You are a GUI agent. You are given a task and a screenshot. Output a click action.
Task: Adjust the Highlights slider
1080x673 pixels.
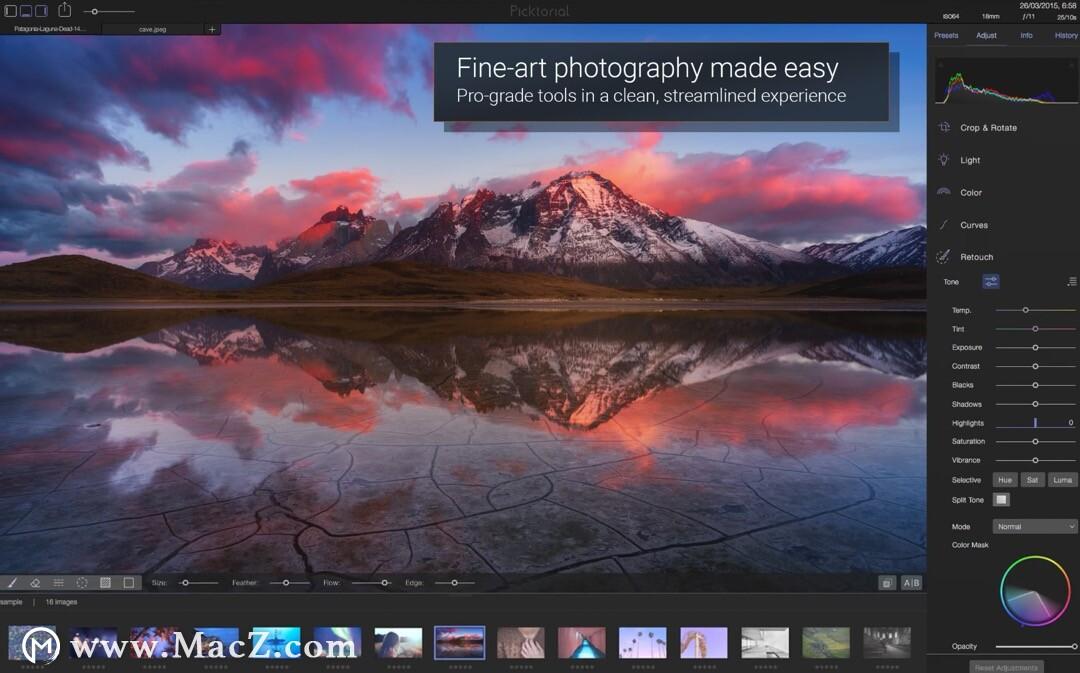pos(1035,422)
